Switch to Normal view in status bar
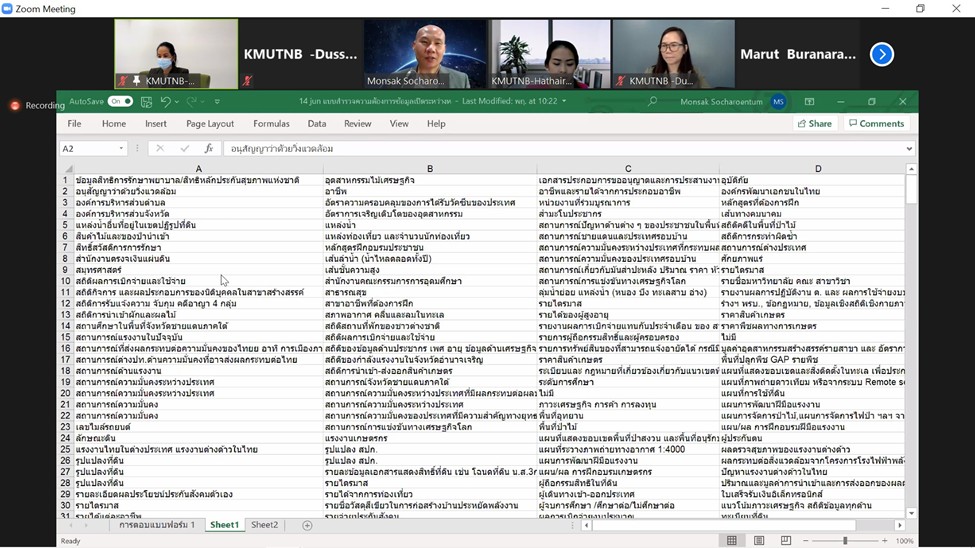 pyautogui.click(x=732, y=541)
